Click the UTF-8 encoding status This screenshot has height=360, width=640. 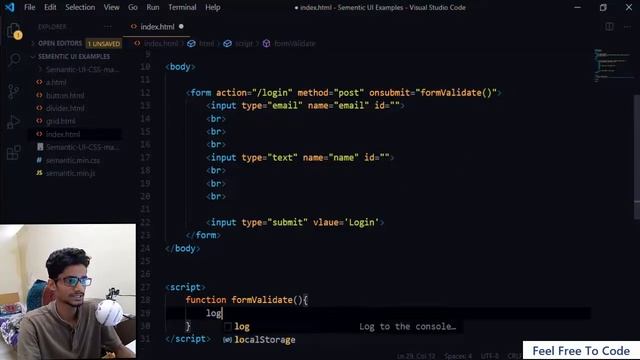tap(489, 356)
